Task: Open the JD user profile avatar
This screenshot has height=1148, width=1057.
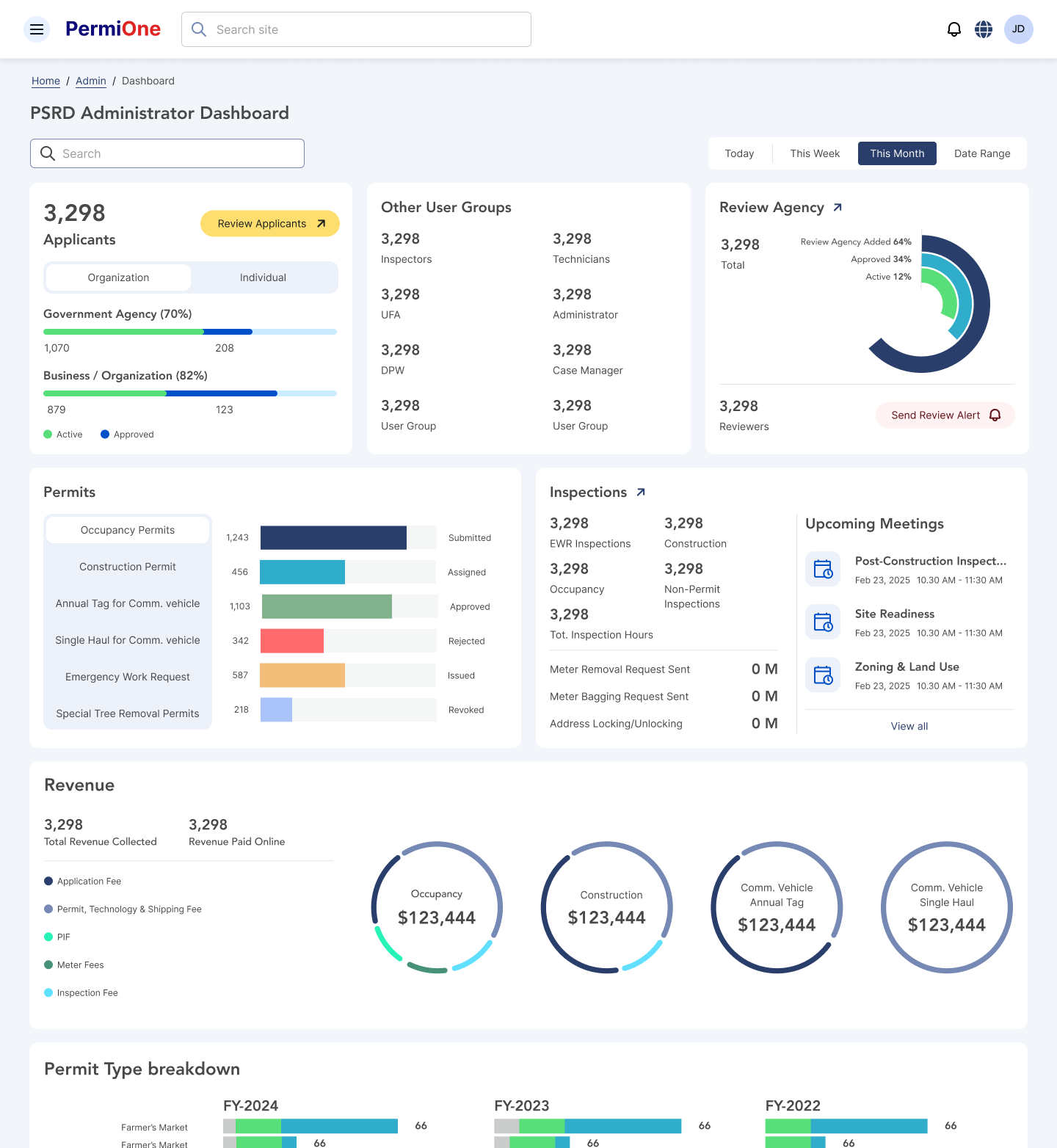Action: (x=1018, y=29)
